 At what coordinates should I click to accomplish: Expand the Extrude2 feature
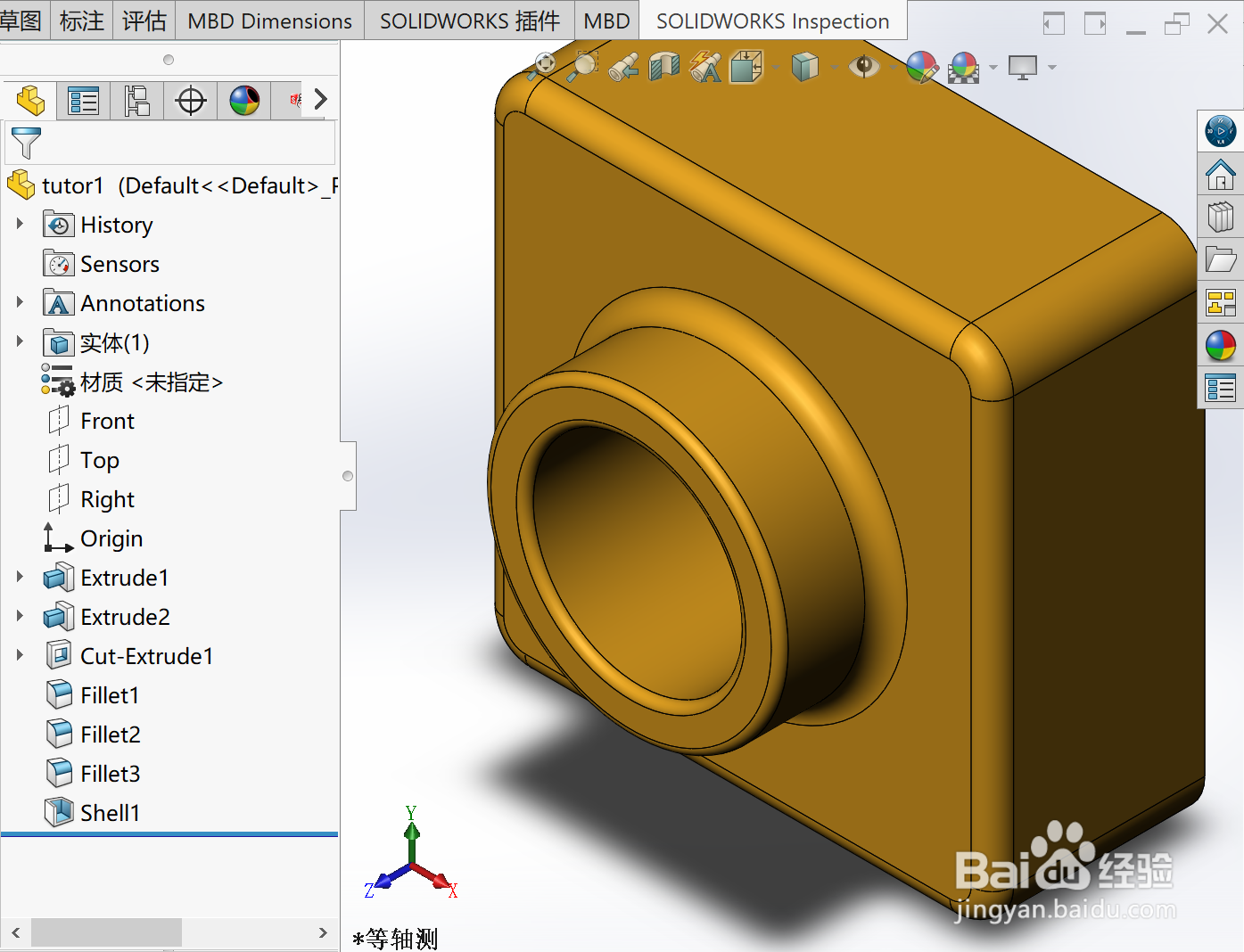[x=20, y=616]
